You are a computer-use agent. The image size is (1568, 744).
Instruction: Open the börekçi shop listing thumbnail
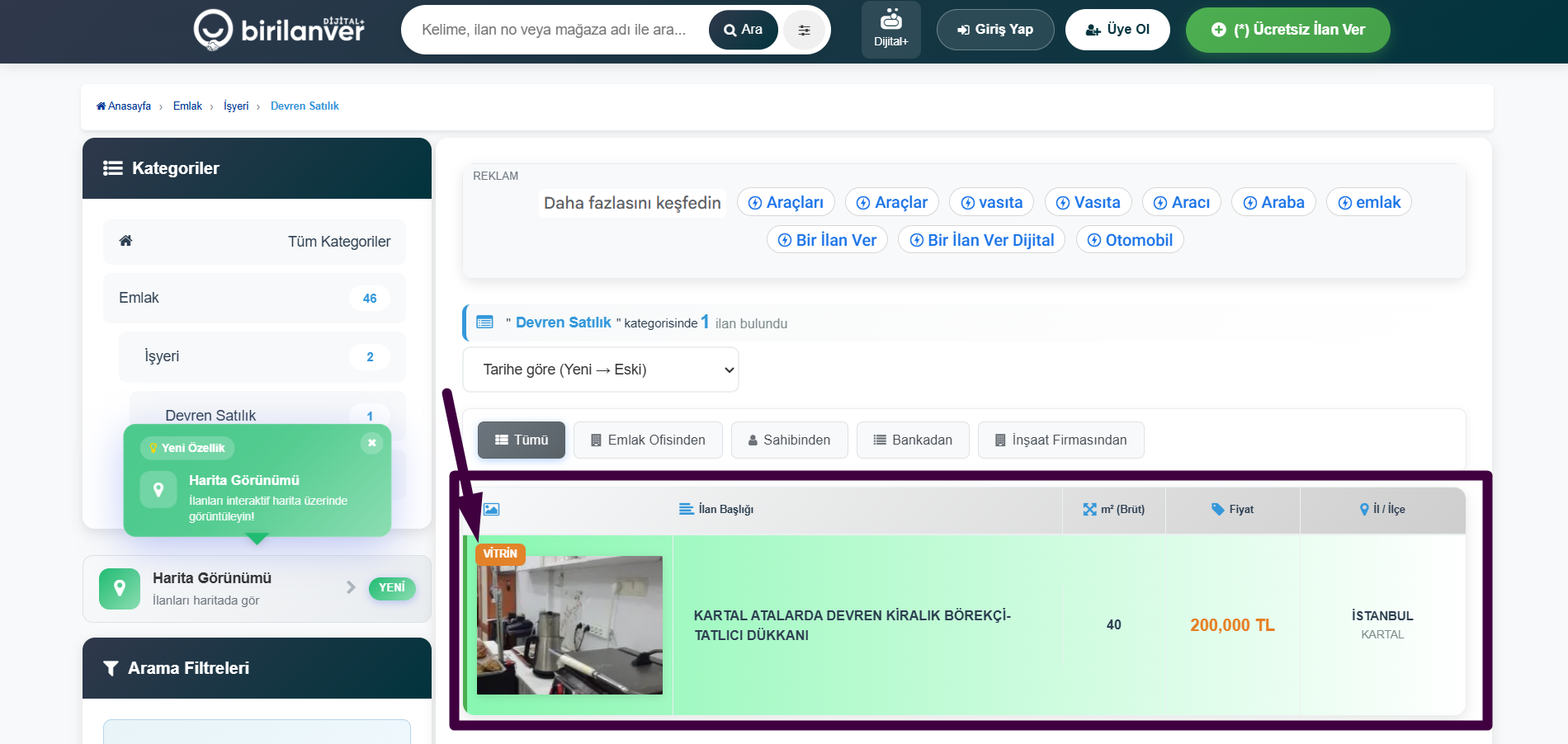click(569, 625)
